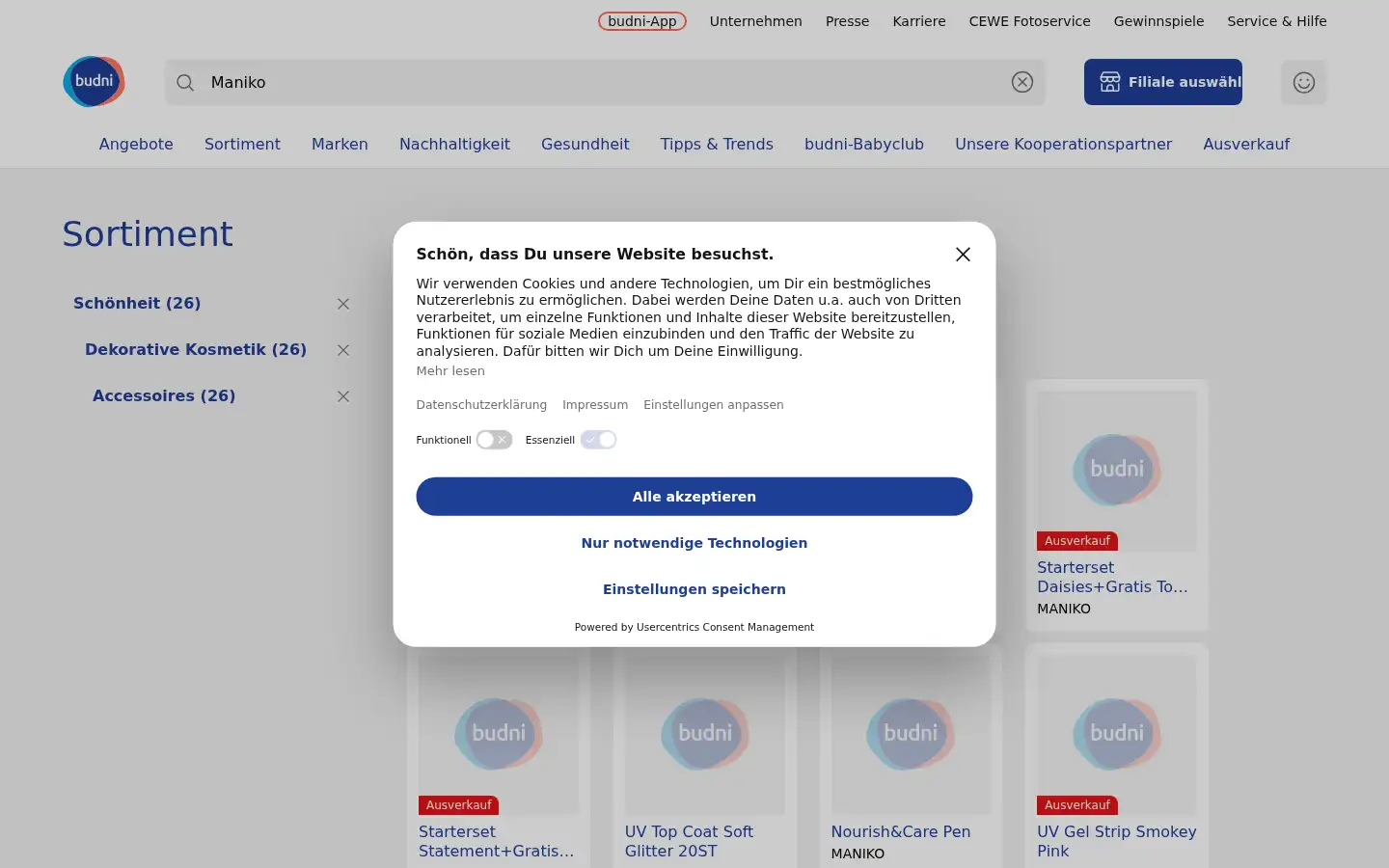Remove the Dekorative Kosmetik filter

coord(343,350)
